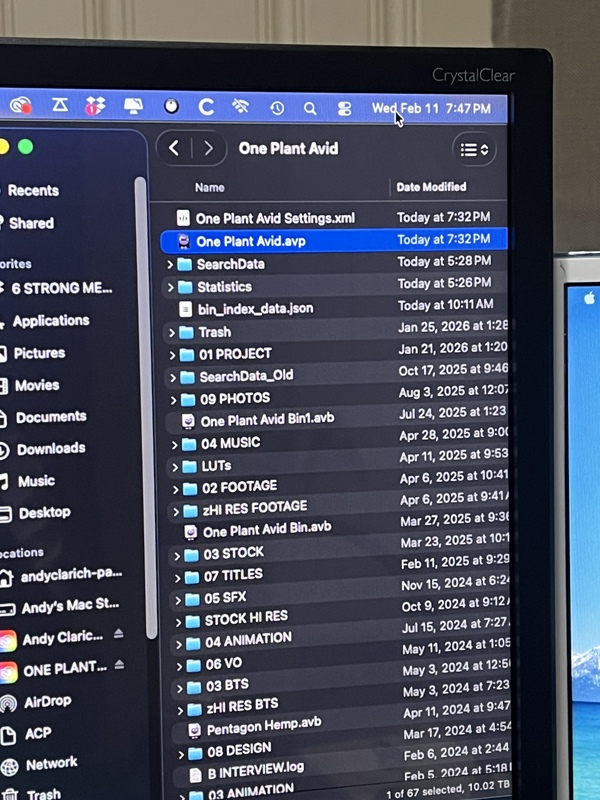Click the Finder forward navigation arrow
600x800 pixels.
[x=208, y=148]
